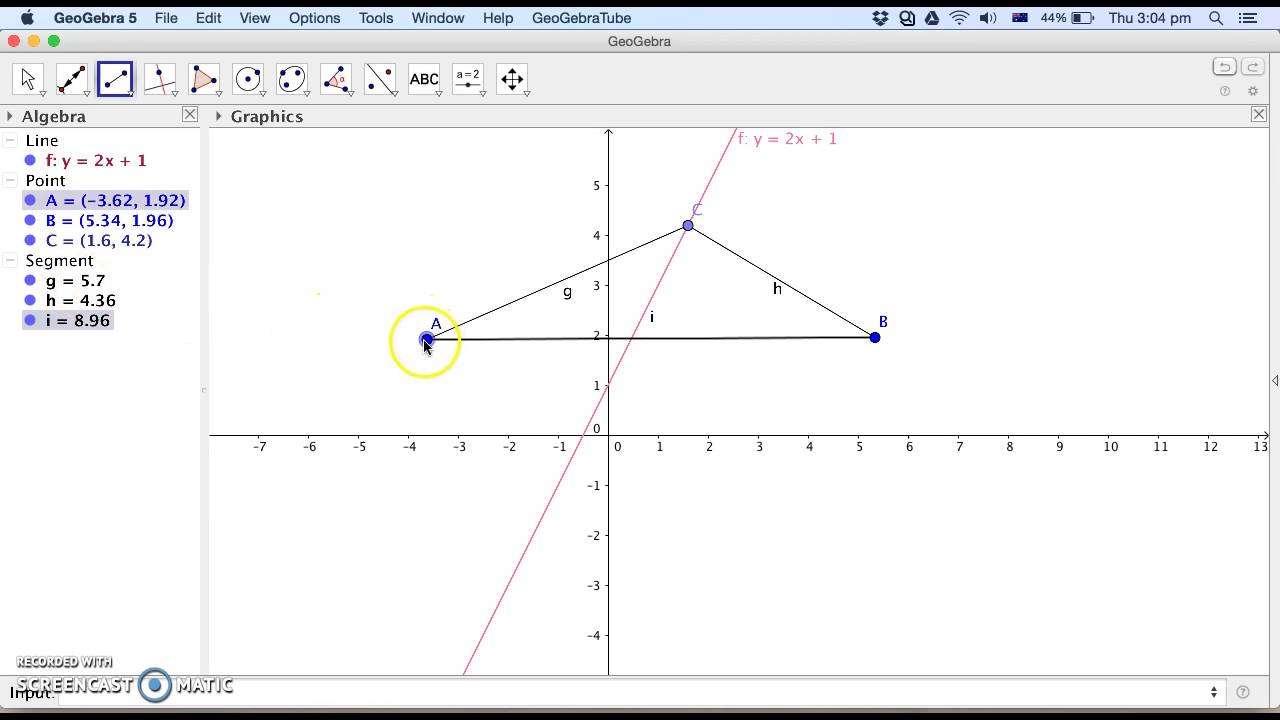1280x720 pixels.
Task: Select the Reflect about Line tool
Action: (x=380, y=79)
